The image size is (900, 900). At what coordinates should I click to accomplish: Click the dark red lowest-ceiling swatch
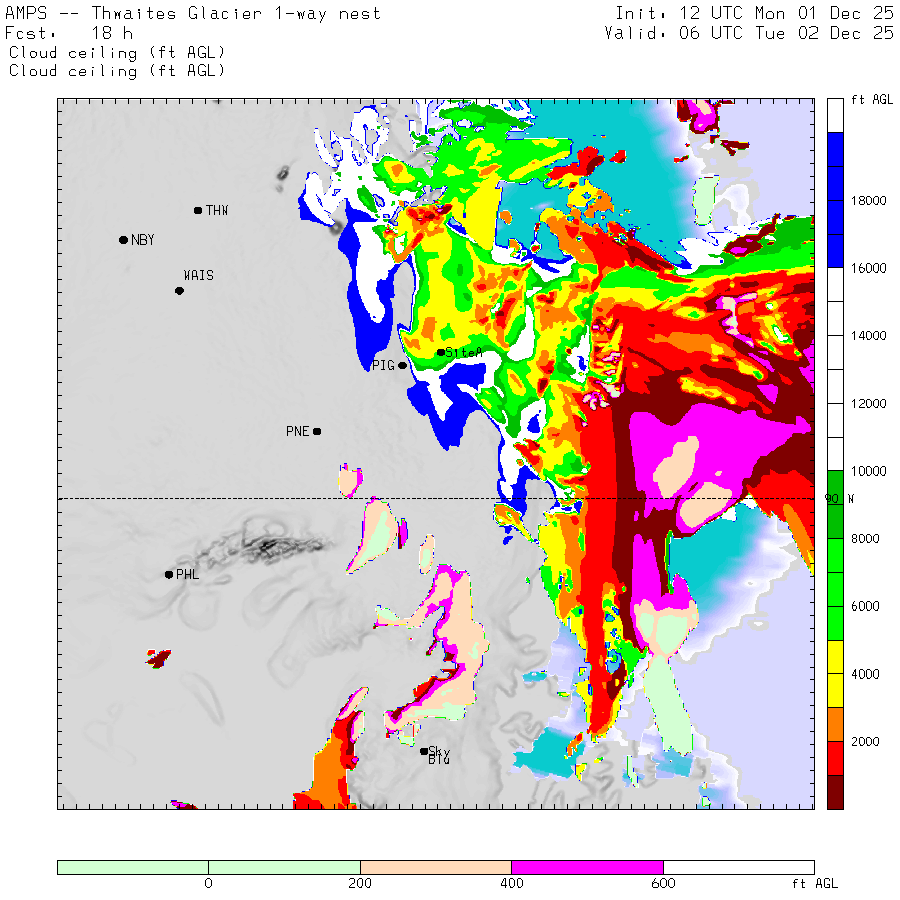pyautogui.click(x=835, y=792)
